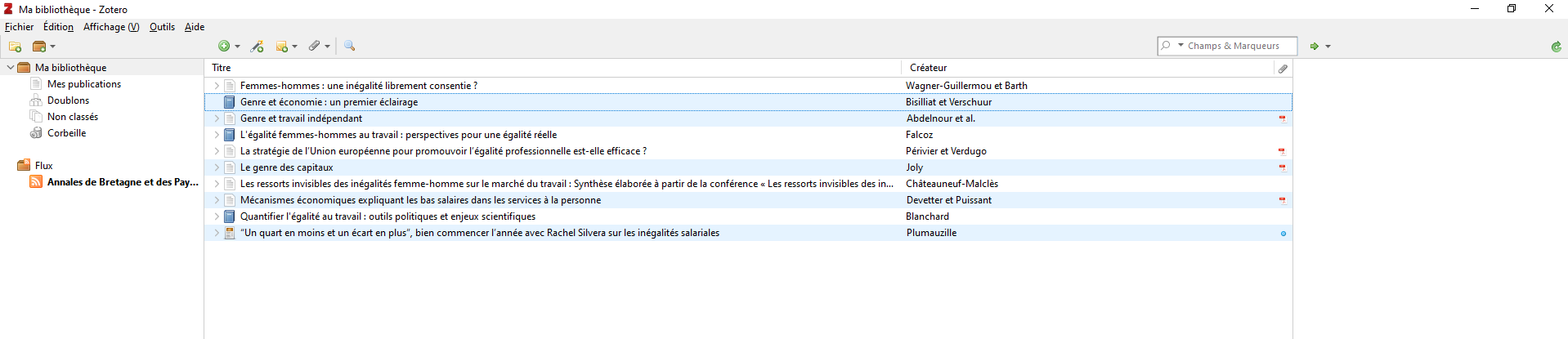Click the Locate green arrow icon
Image resolution: width=1568 pixels, height=339 pixels.
tap(1320, 47)
